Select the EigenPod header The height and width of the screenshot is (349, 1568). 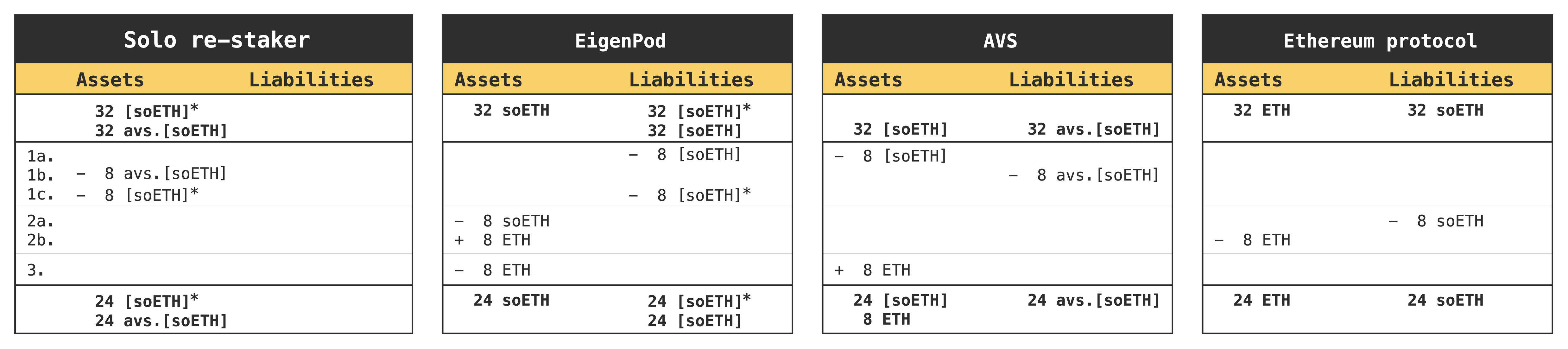[x=620, y=41]
